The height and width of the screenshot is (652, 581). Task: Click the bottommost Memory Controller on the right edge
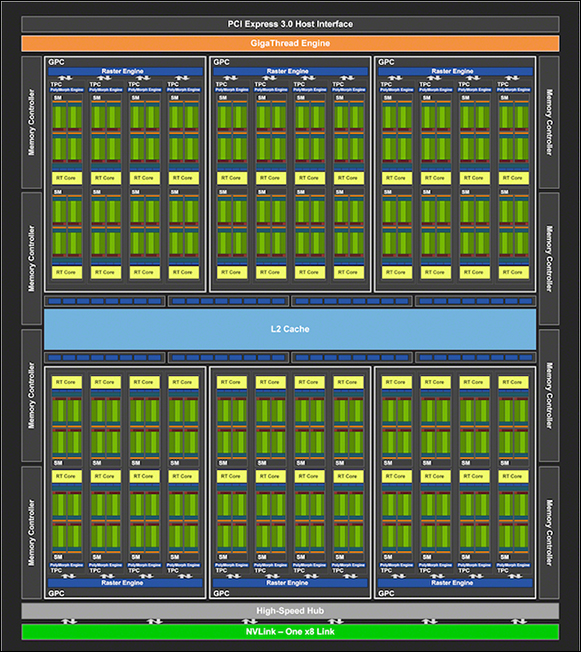coord(549,532)
